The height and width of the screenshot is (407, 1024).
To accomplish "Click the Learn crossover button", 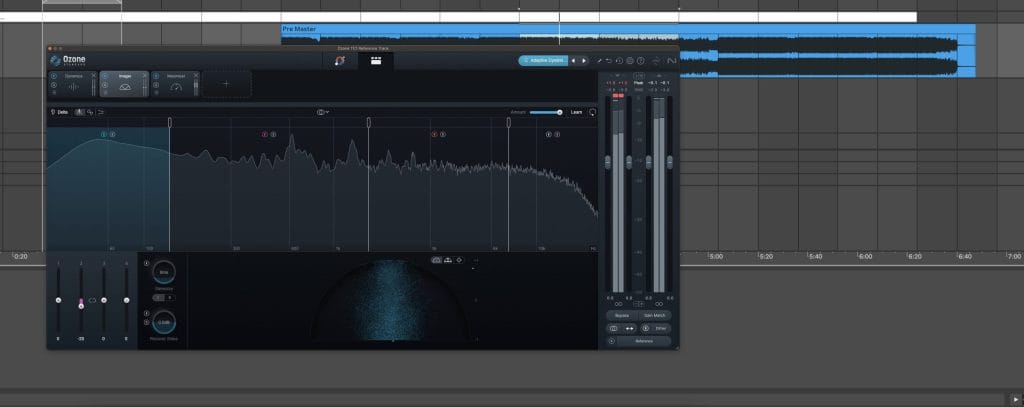I will click(x=576, y=112).
